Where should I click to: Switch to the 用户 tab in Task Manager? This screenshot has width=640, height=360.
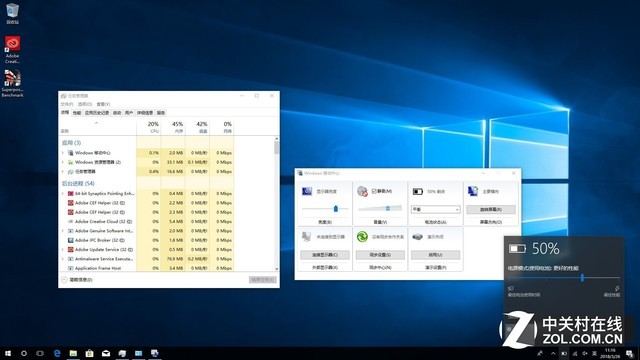click(129, 113)
